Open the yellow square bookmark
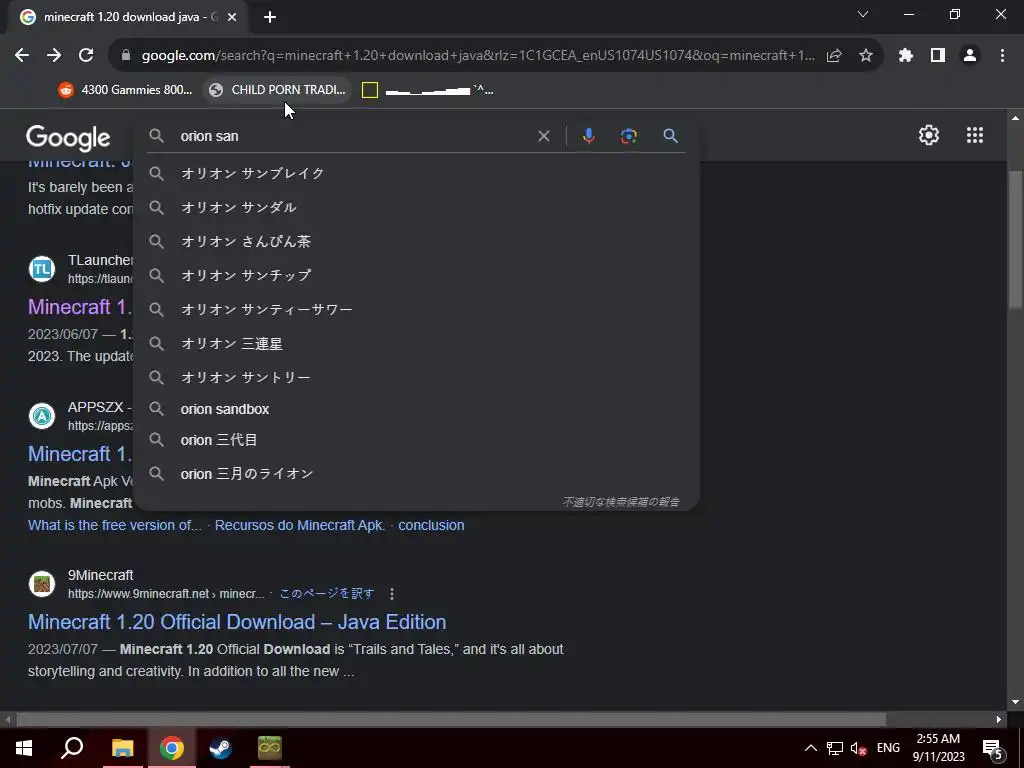Image resolution: width=1024 pixels, height=768 pixels. pyautogui.click(x=428, y=90)
